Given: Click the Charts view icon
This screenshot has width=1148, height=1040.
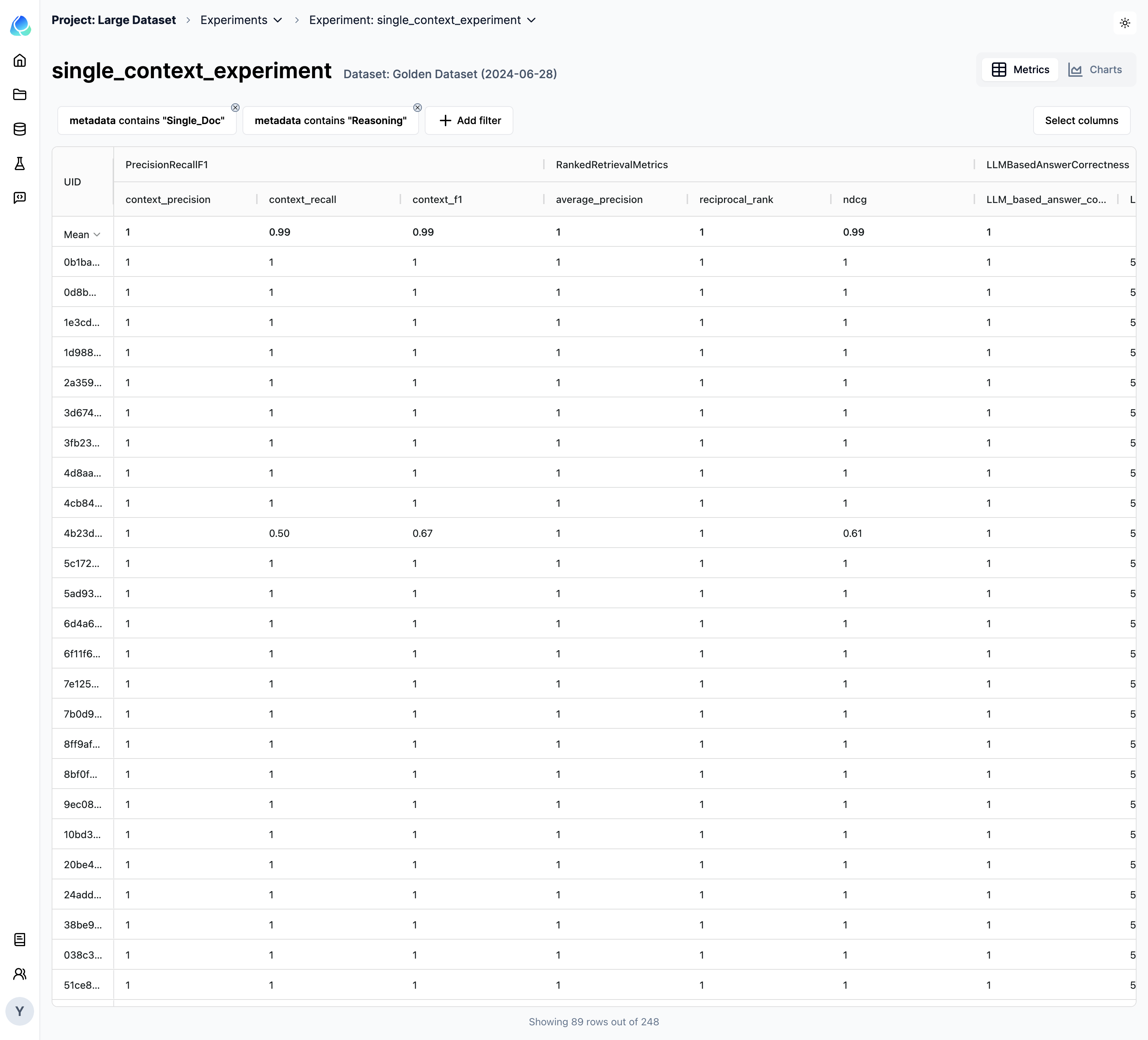Looking at the screenshot, I should (x=1075, y=69).
